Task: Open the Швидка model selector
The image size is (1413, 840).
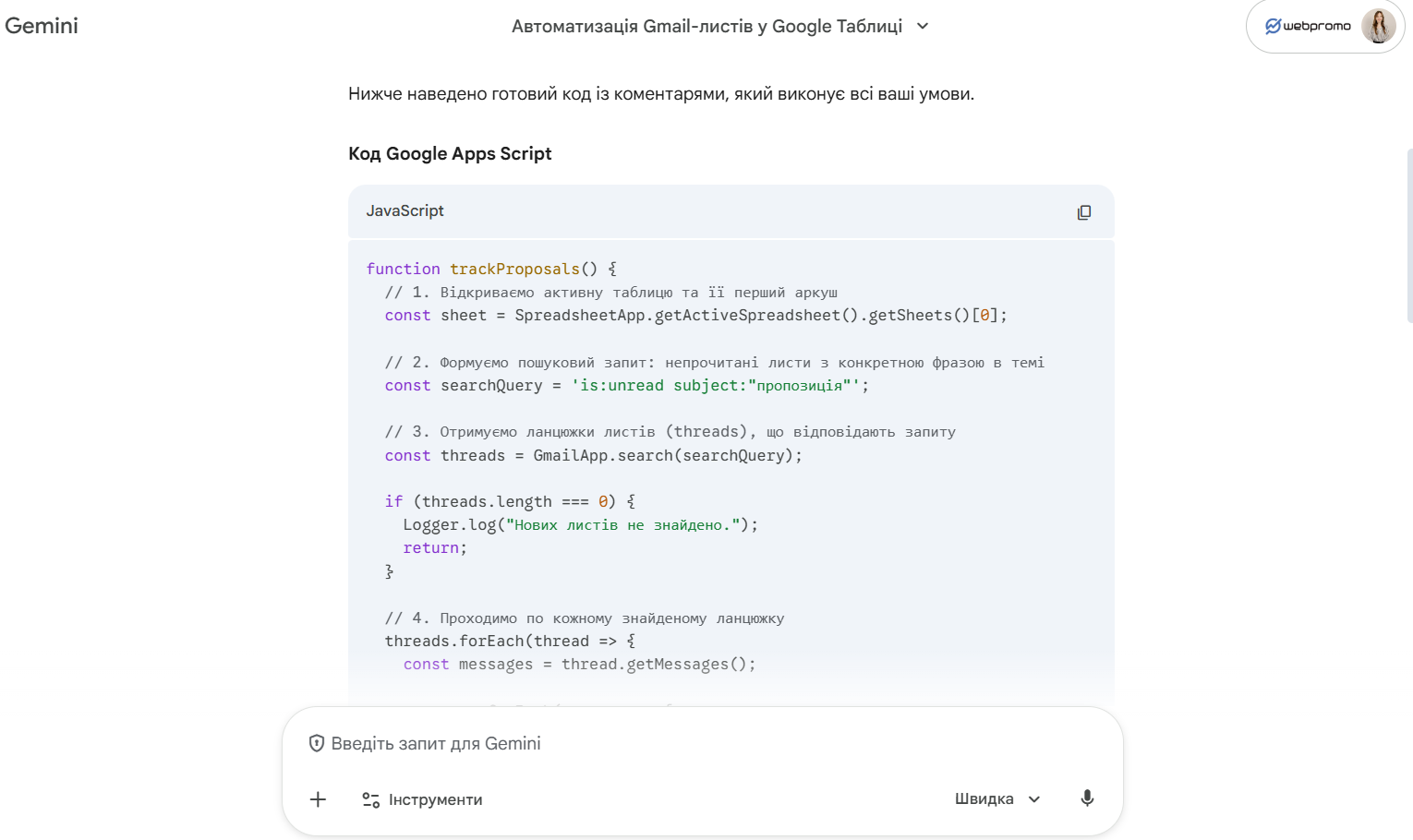Action: point(997,799)
